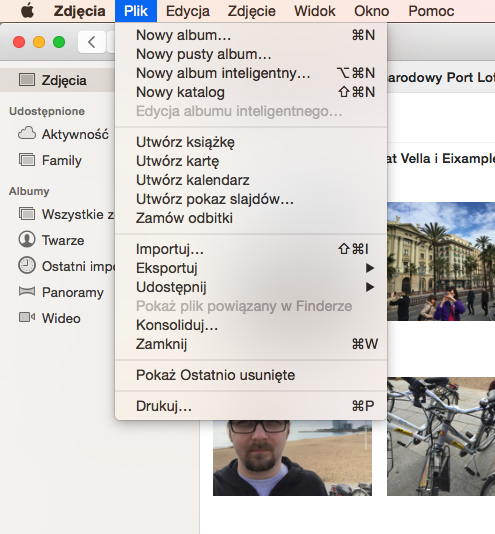This screenshot has width=495, height=534.
Task: Click the Twarze face icon
Action: [27, 239]
